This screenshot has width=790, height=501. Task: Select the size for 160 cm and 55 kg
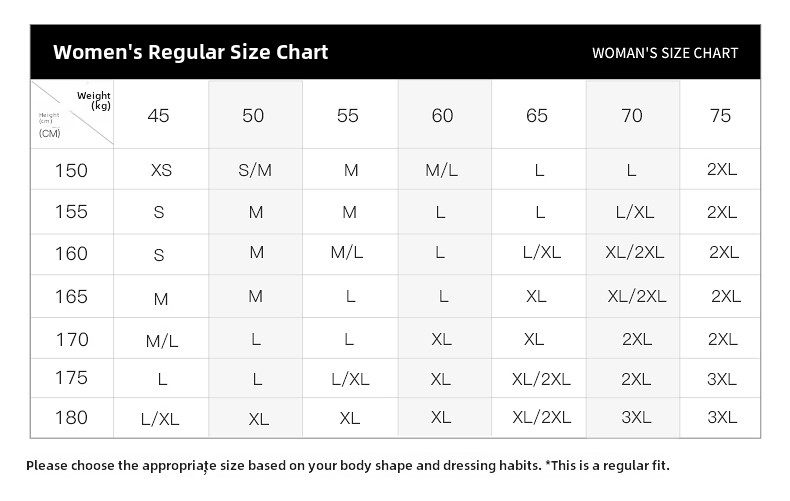347,253
